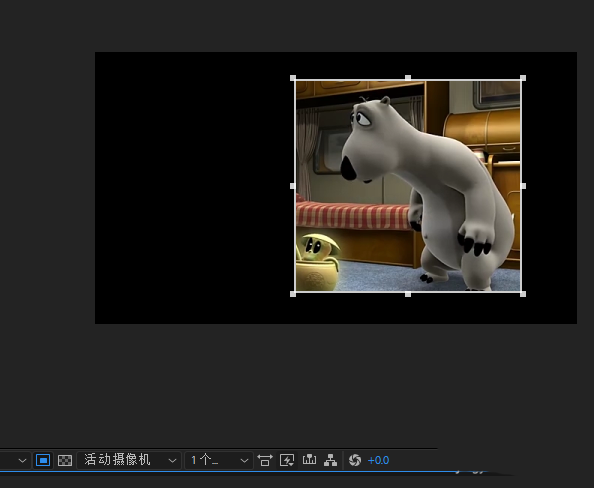Open the 1个 view layout dropdown

click(x=219, y=460)
